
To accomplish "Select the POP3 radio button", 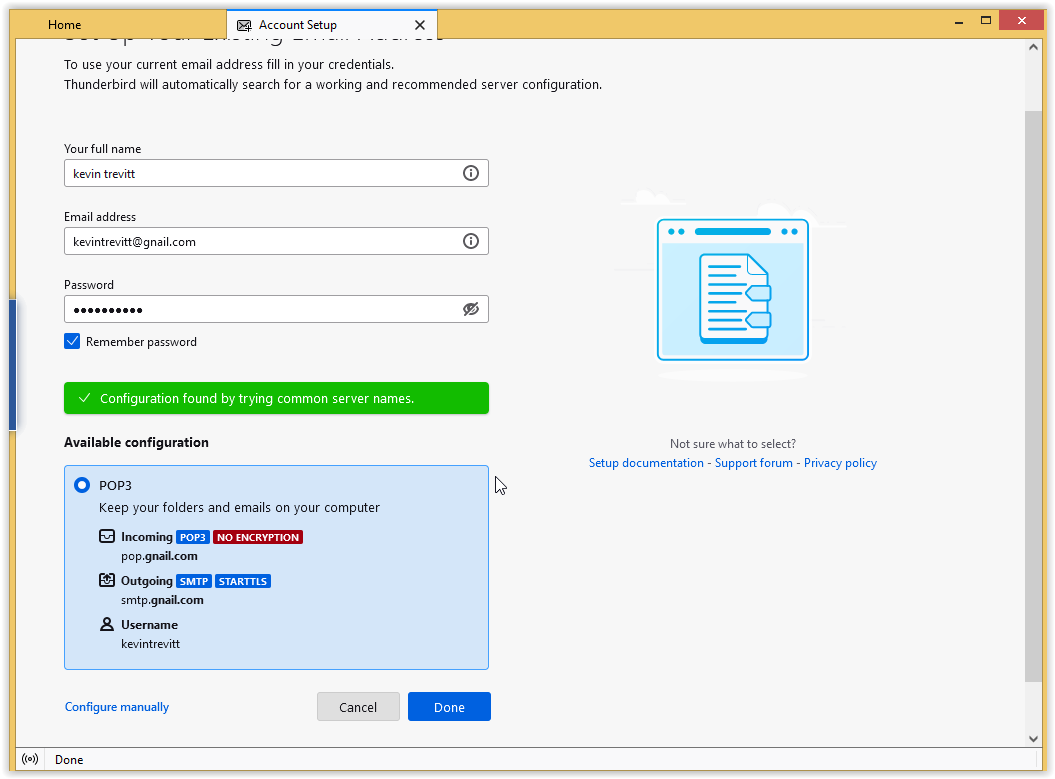I will [x=82, y=485].
